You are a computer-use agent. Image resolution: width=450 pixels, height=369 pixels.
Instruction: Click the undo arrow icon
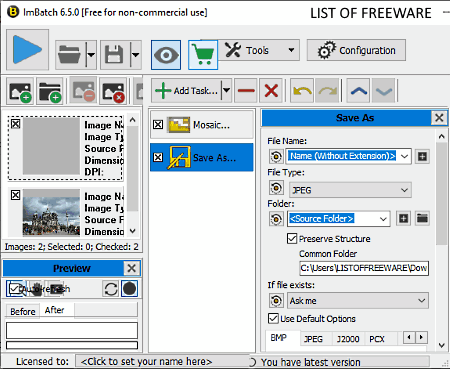tap(302, 90)
